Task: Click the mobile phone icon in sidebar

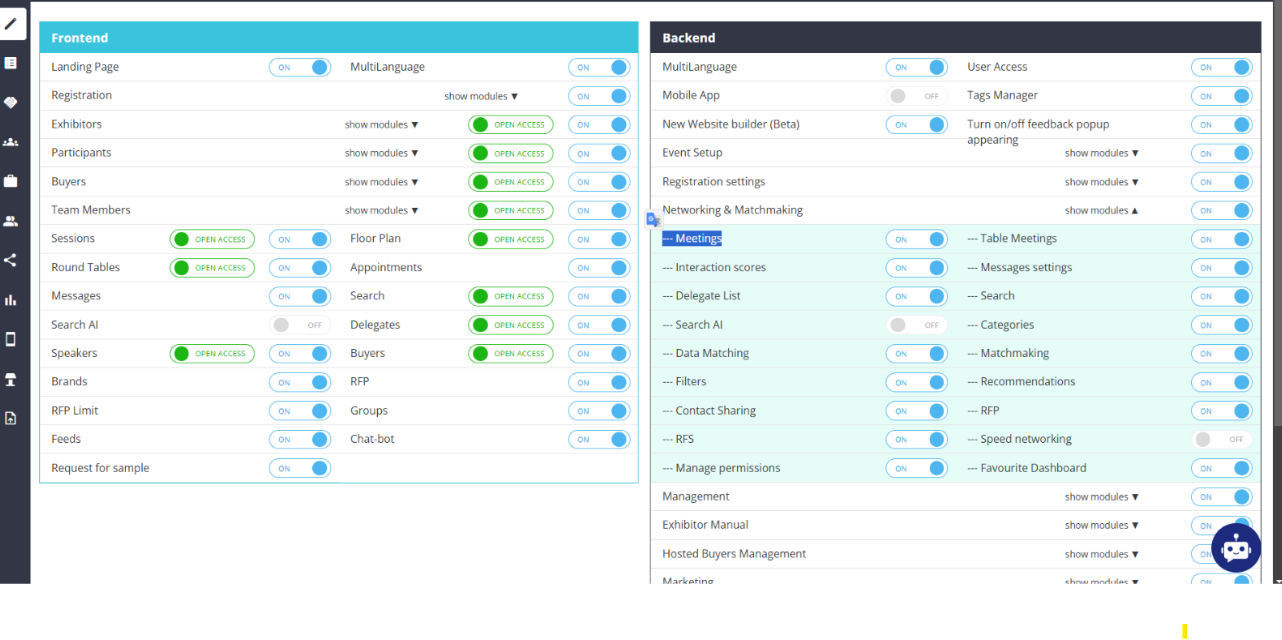Action: (x=11, y=339)
